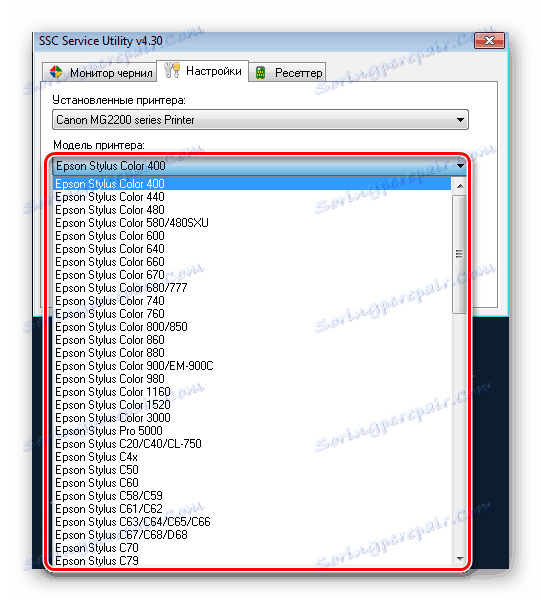The image size is (541, 601).
Task: Select Epson Stylus Pro 5000
Action: 252,431
